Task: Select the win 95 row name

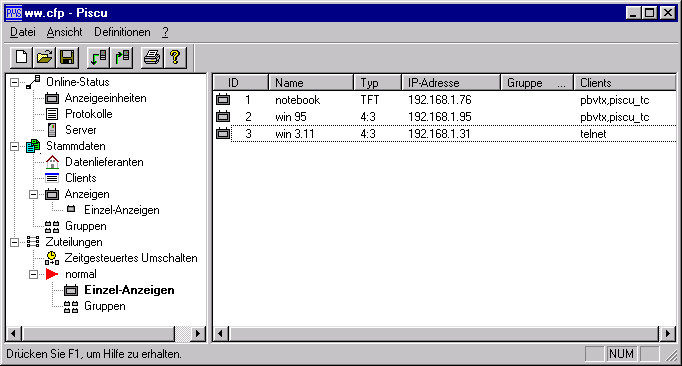Action: pyautogui.click(x=291, y=117)
